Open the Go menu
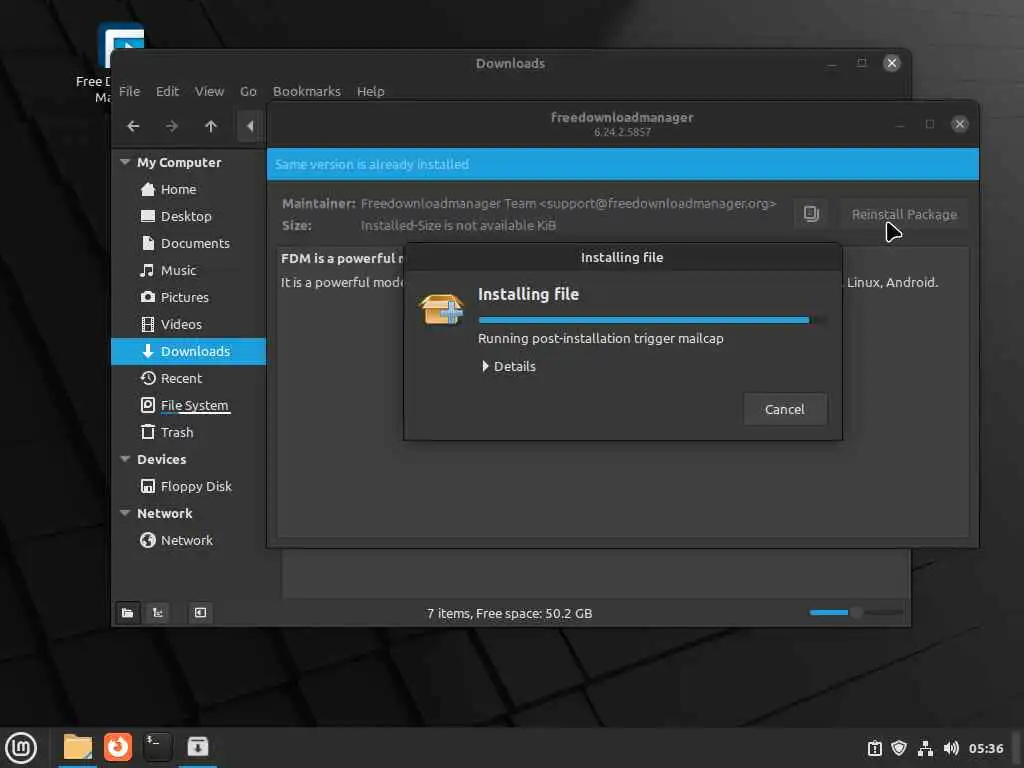This screenshot has width=1024, height=768. click(248, 91)
